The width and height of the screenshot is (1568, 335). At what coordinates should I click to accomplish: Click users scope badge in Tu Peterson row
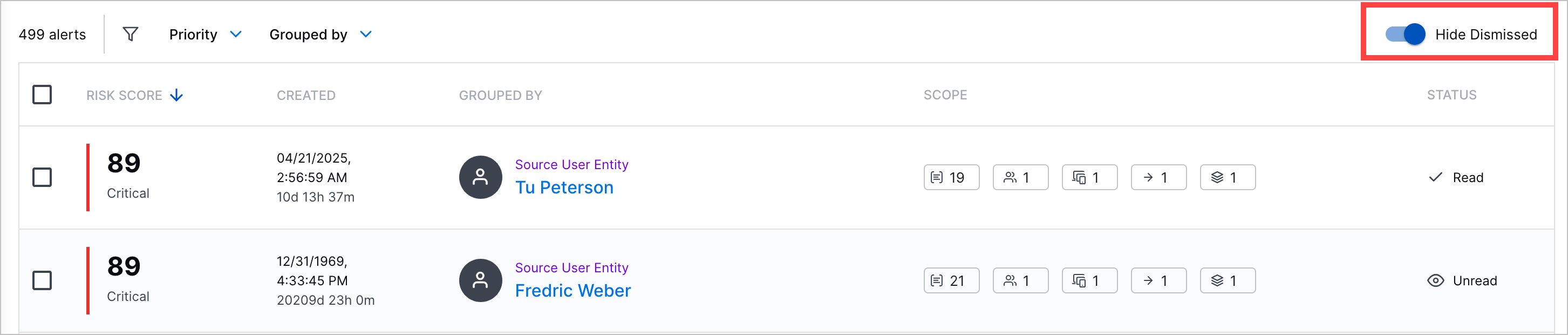tap(1021, 177)
